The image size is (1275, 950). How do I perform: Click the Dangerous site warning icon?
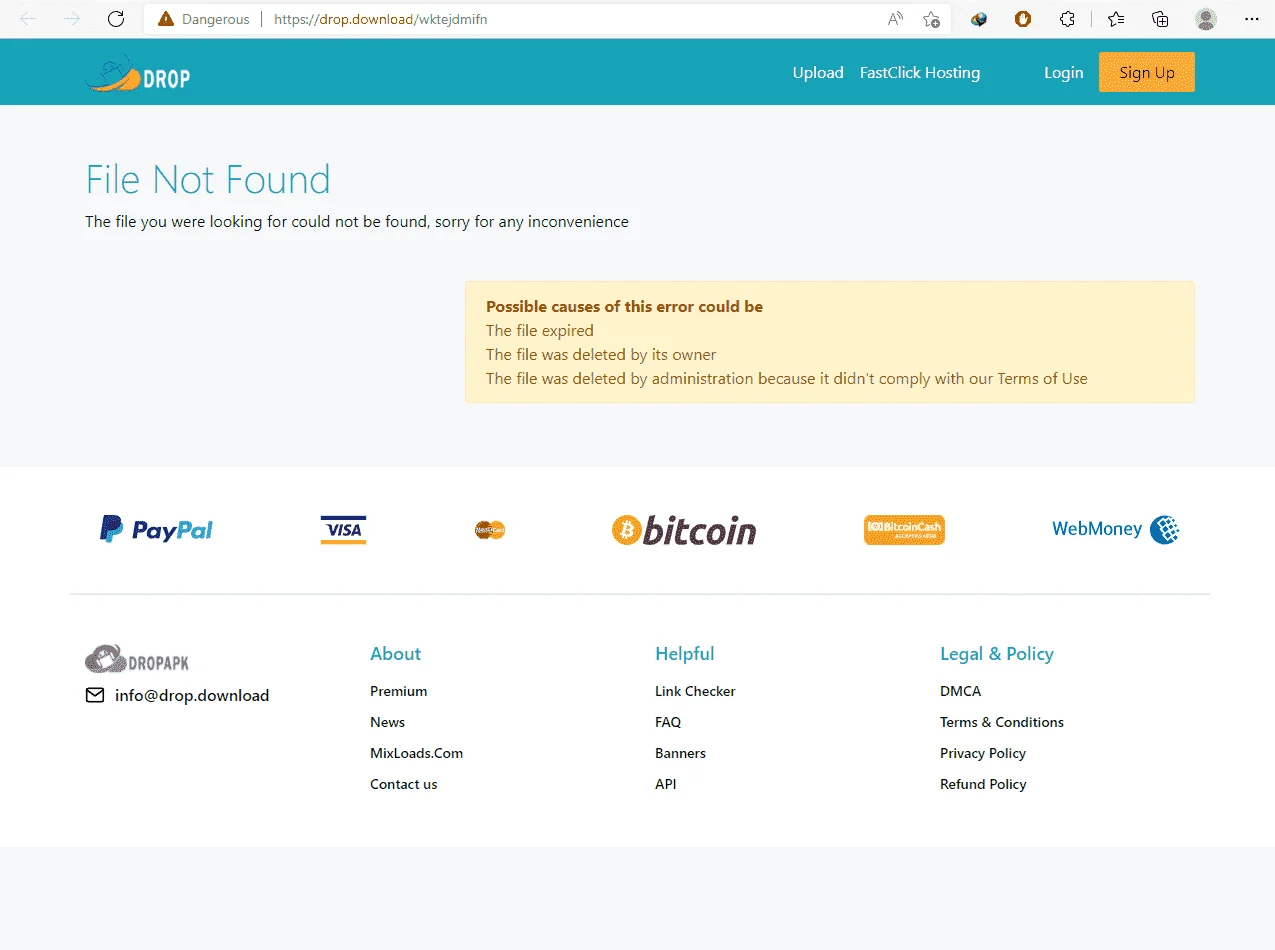click(x=166, y=19)
